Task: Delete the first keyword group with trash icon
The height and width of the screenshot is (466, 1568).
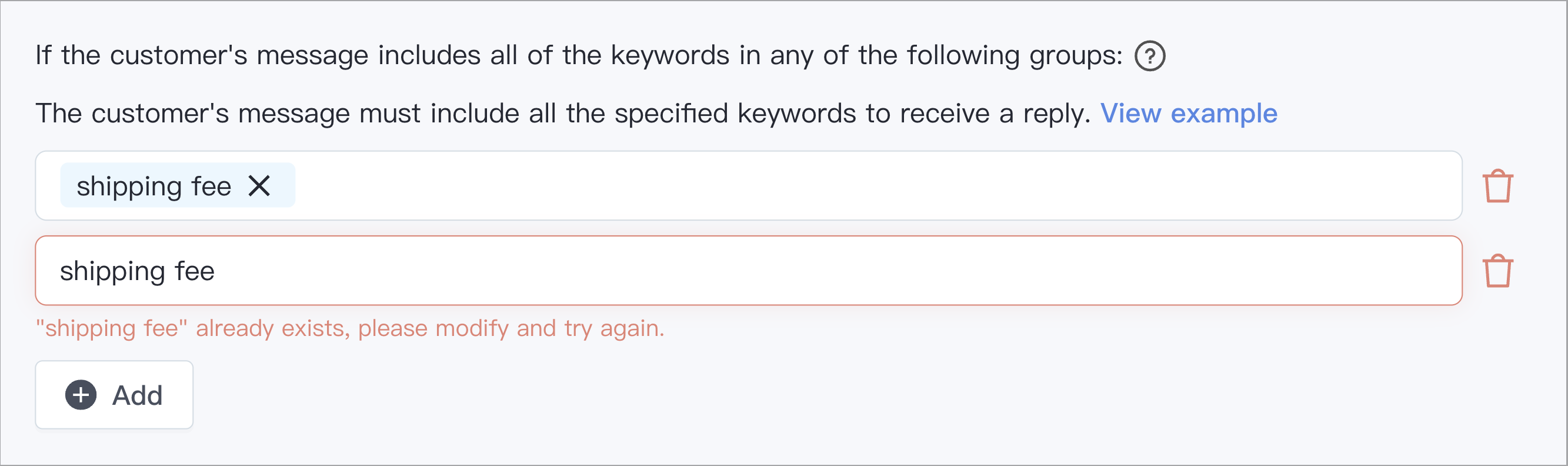Action: click(x=1497, y=186)
